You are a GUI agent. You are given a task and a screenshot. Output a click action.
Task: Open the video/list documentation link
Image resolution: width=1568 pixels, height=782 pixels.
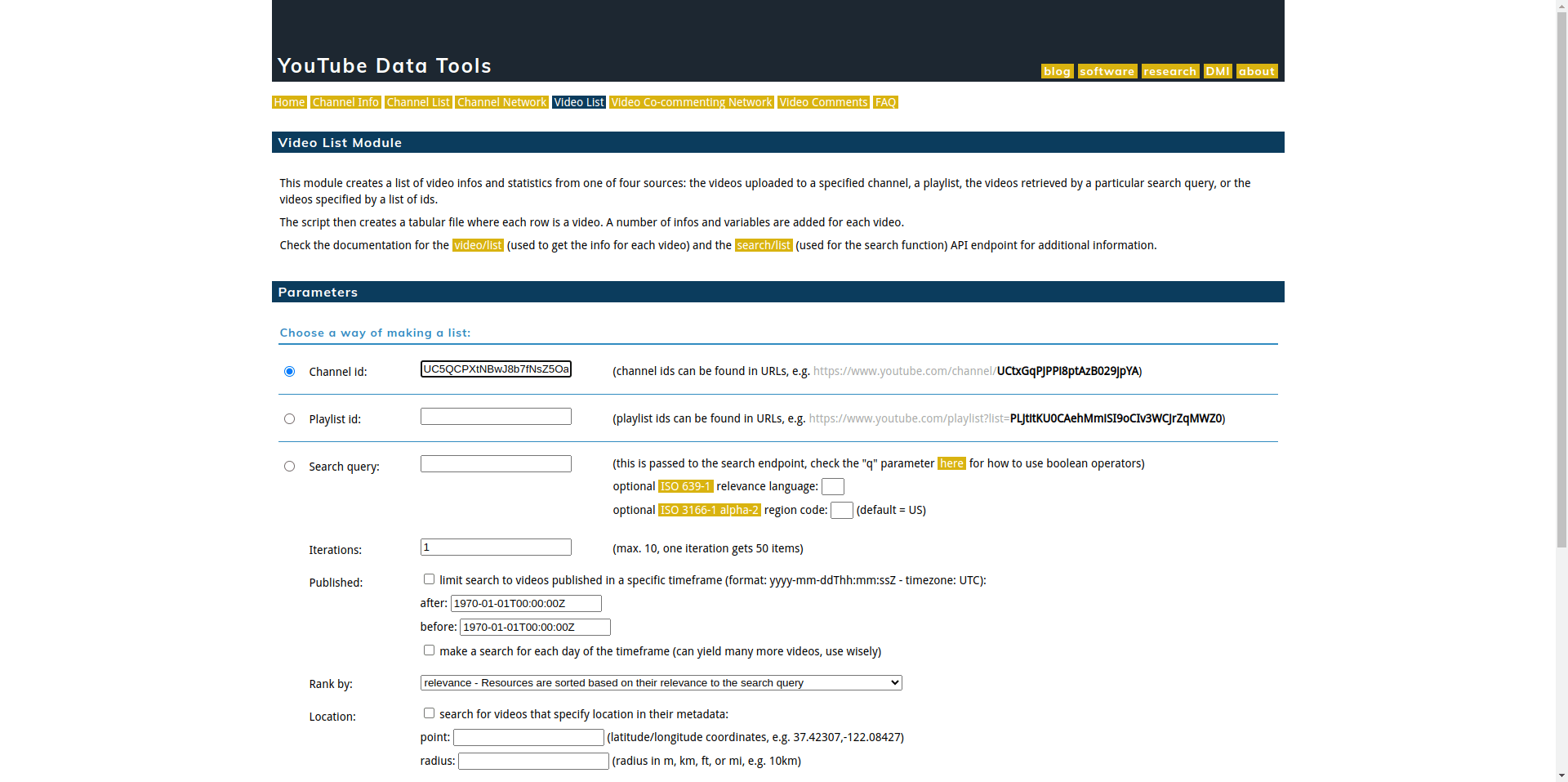coord(477,244)
